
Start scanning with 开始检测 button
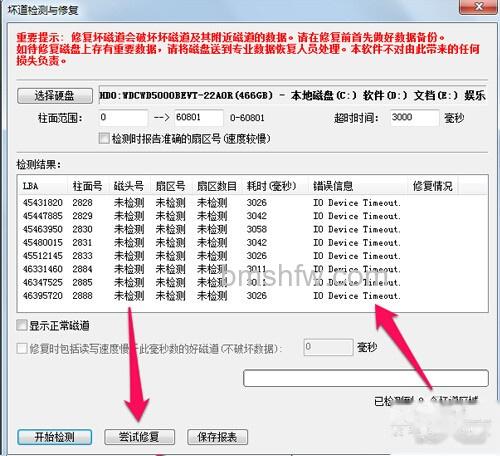click(54, 437)
